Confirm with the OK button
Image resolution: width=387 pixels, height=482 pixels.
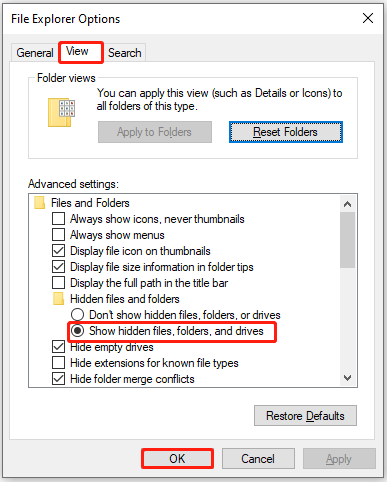[177, 459]
